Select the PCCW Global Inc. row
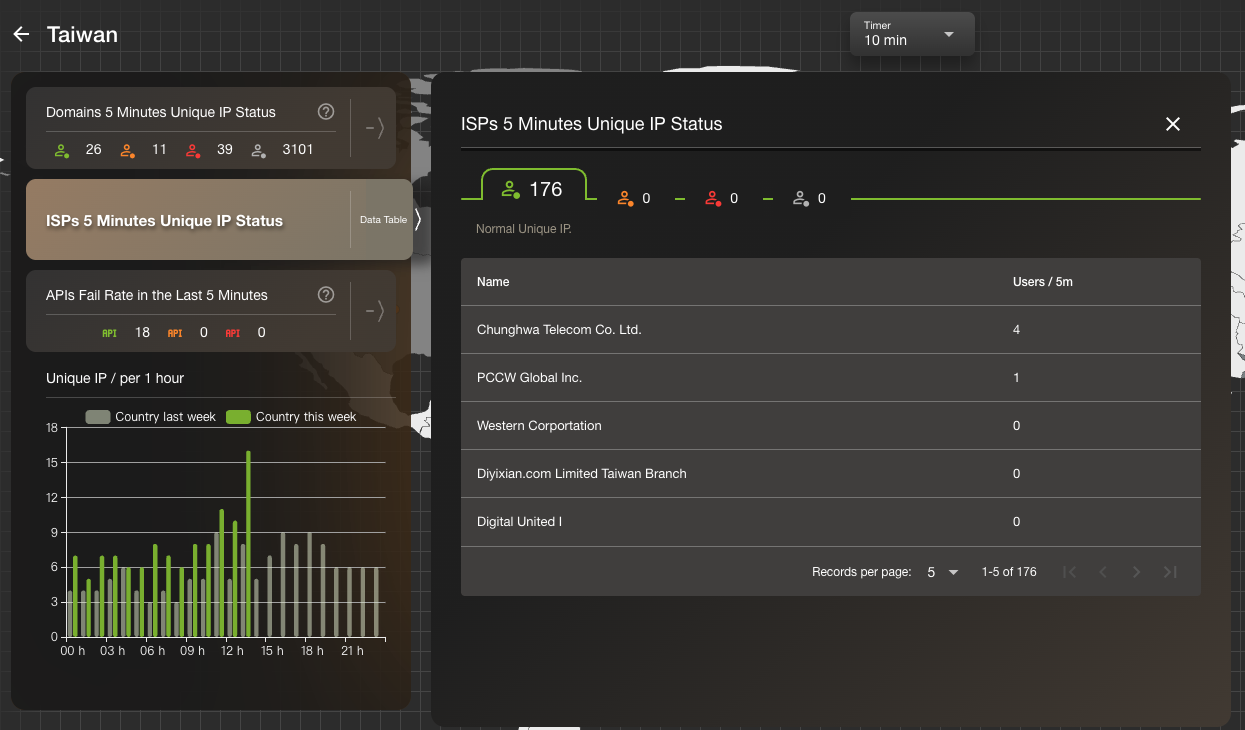Viewport: 1245px width, 730px height. pyautogui.click(x=831, y=378)
